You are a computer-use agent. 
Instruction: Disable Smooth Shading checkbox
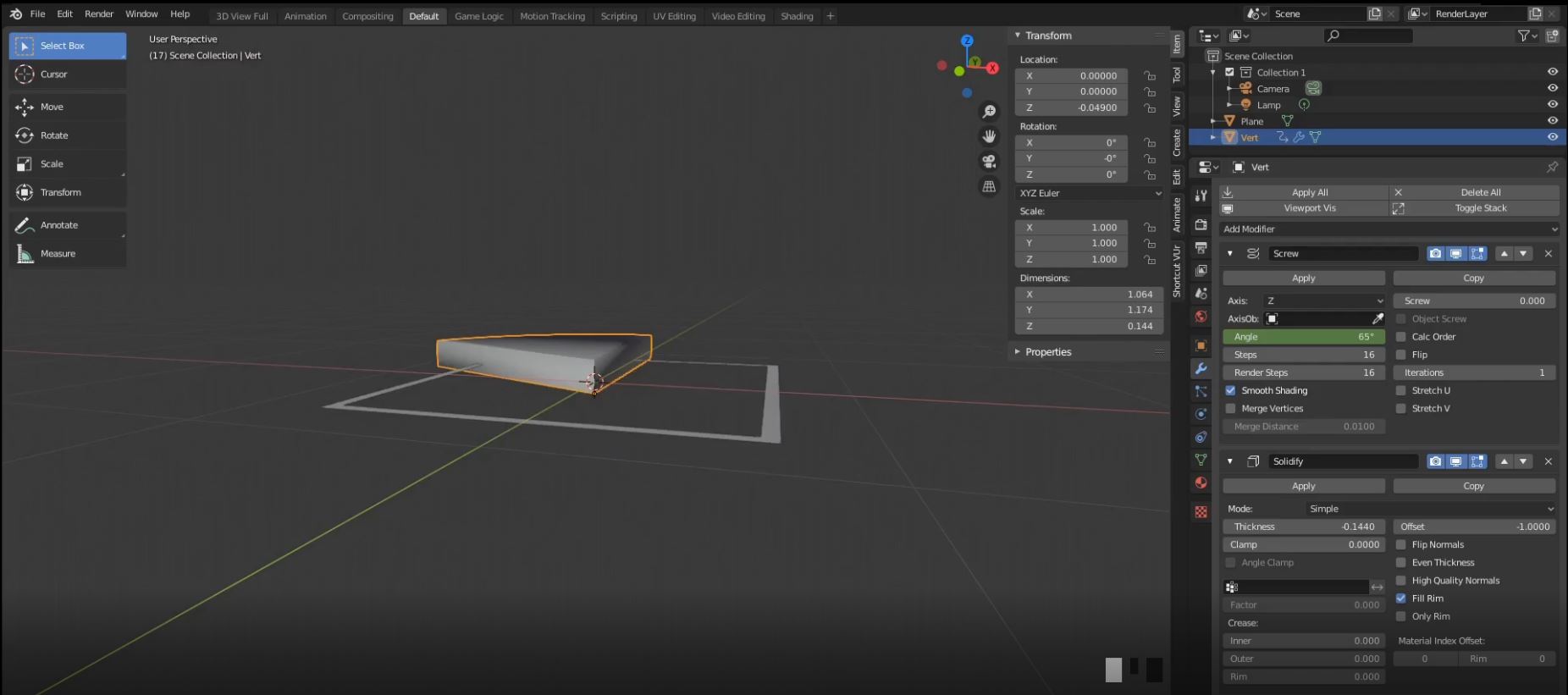(1230, 390)
